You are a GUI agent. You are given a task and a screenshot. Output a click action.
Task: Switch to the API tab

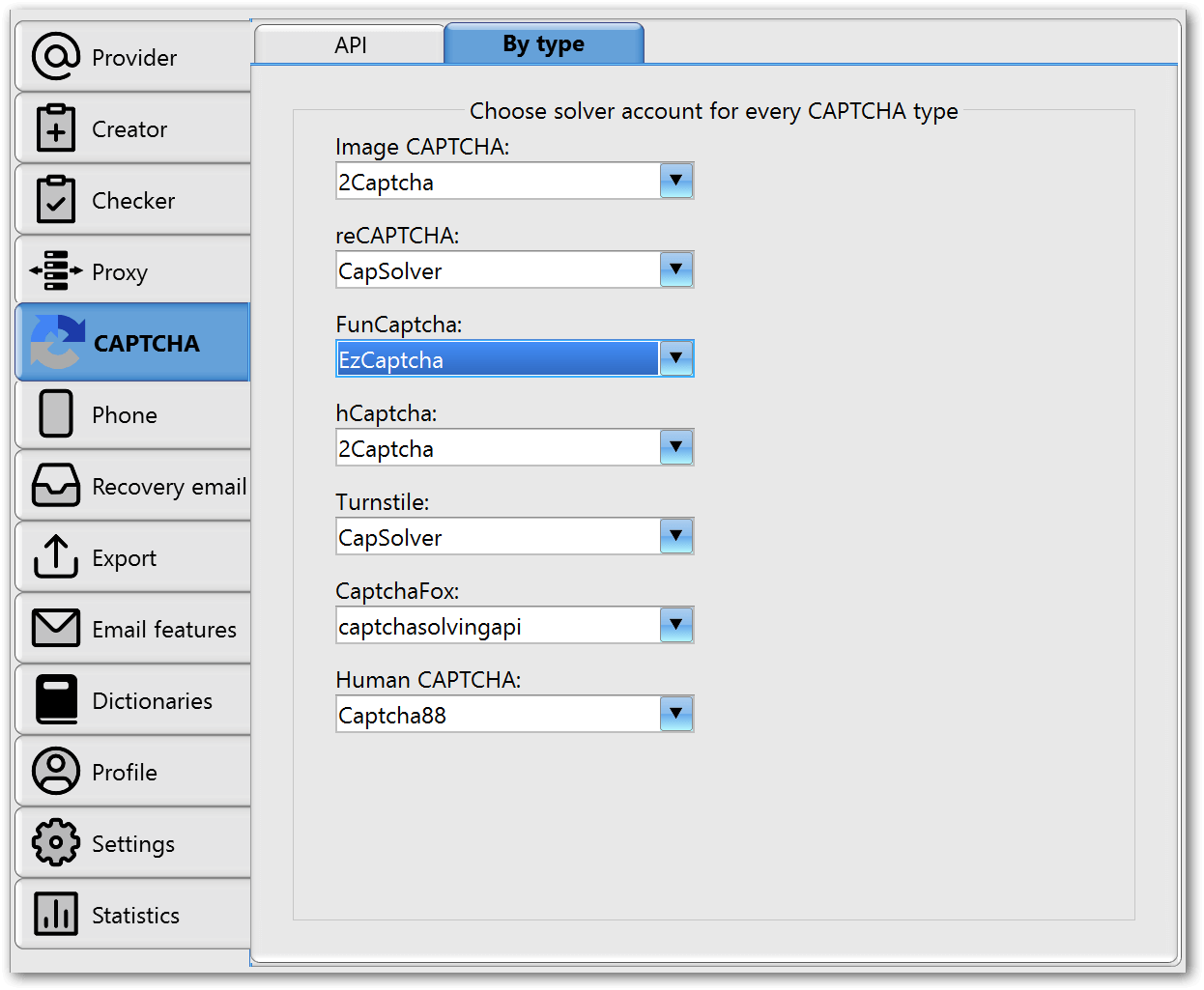pyautogui.click(x=350, y=43)
